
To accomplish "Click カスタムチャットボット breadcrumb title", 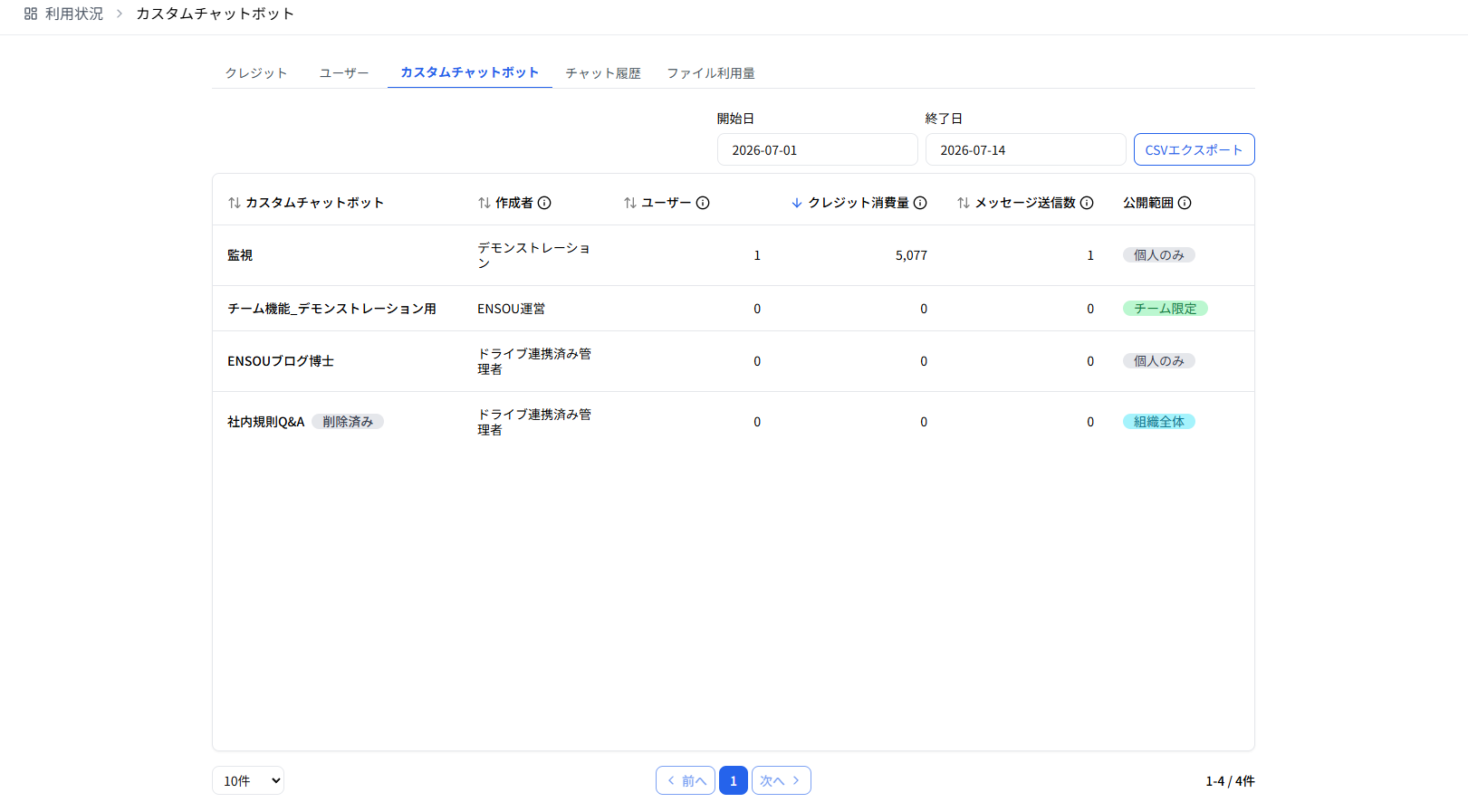I will pos(215,14).
